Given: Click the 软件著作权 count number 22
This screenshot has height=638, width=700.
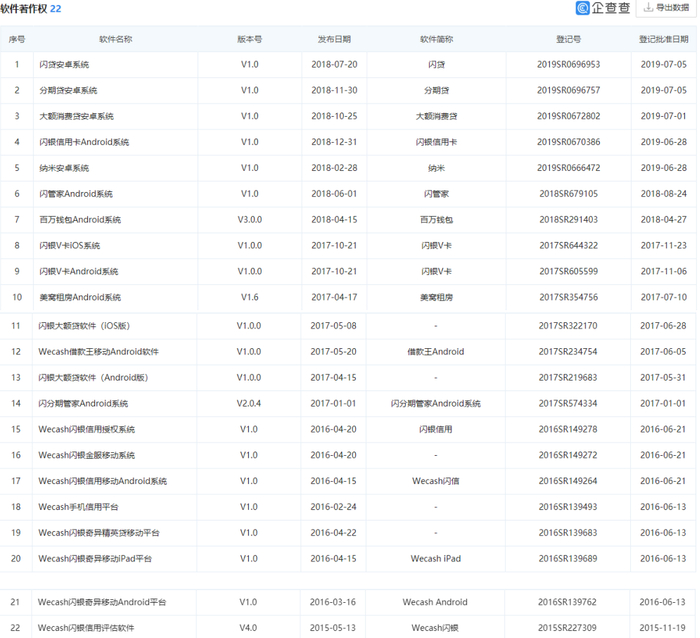Looking at the screenshot, I should pyautogui.click(x=55, y=9).
